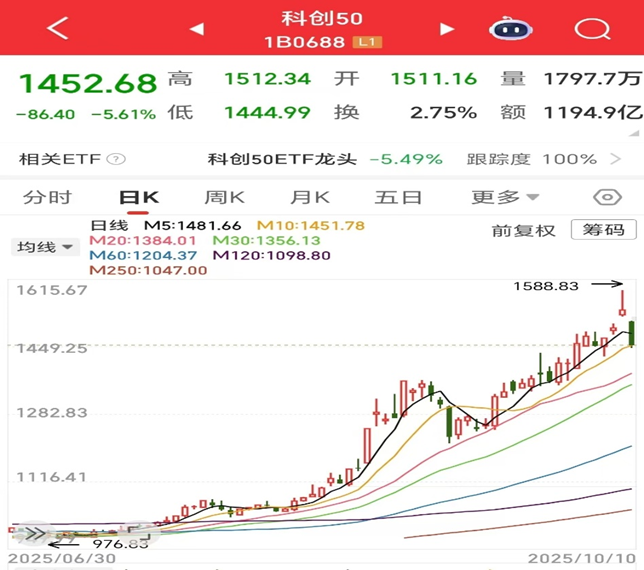Viewport: 644px width, 570px height.
Task: Open 科创50ETF龙头 related ETF link
Action: tap(282, 159)
